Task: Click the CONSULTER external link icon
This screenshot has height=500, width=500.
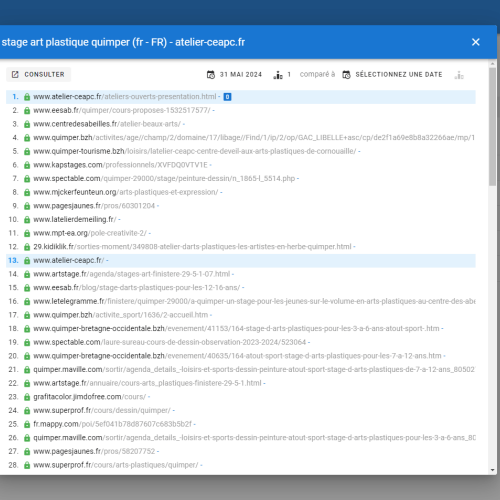Action: coord(15,74)
